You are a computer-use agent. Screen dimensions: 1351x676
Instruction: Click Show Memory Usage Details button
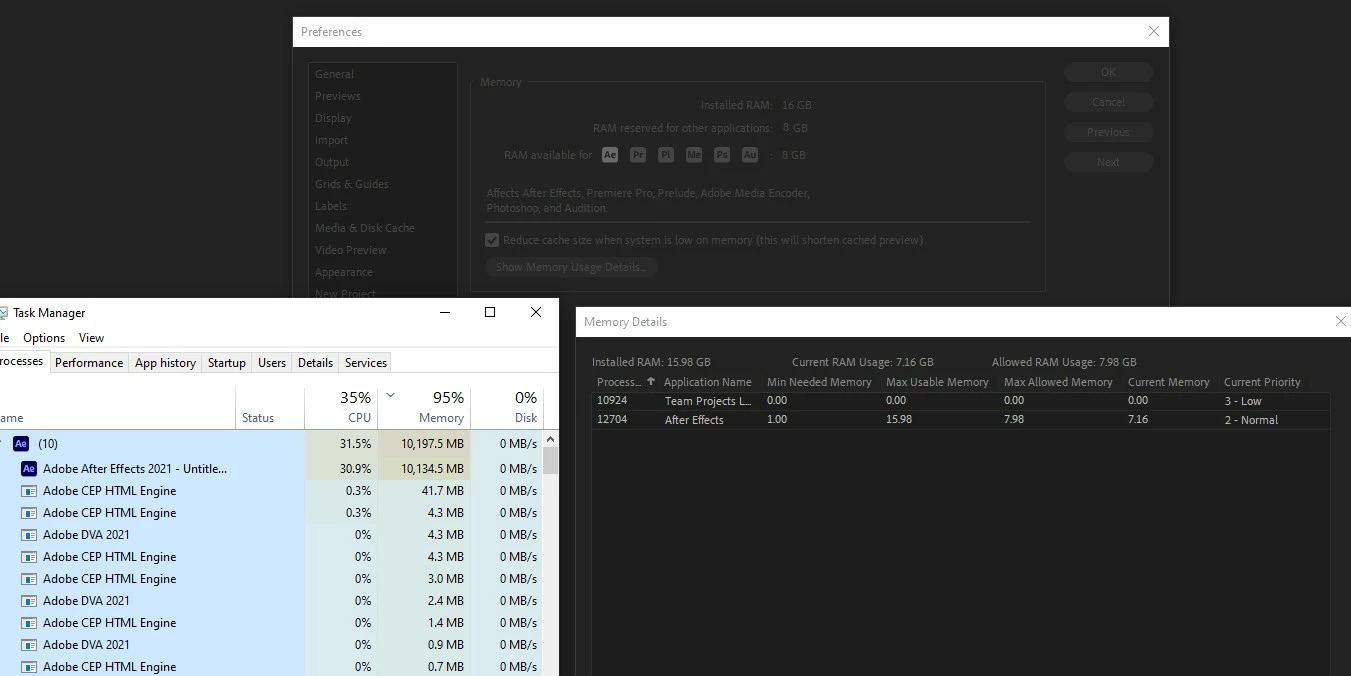(571, 267)
